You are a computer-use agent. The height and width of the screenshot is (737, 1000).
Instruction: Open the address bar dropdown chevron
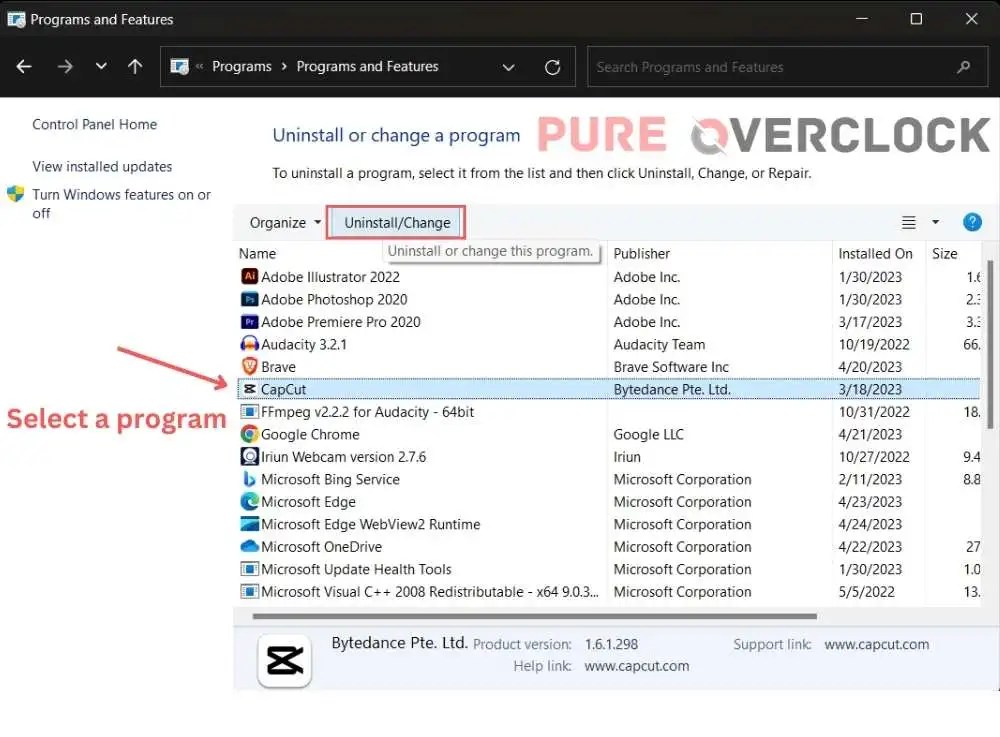click(508, 66)
